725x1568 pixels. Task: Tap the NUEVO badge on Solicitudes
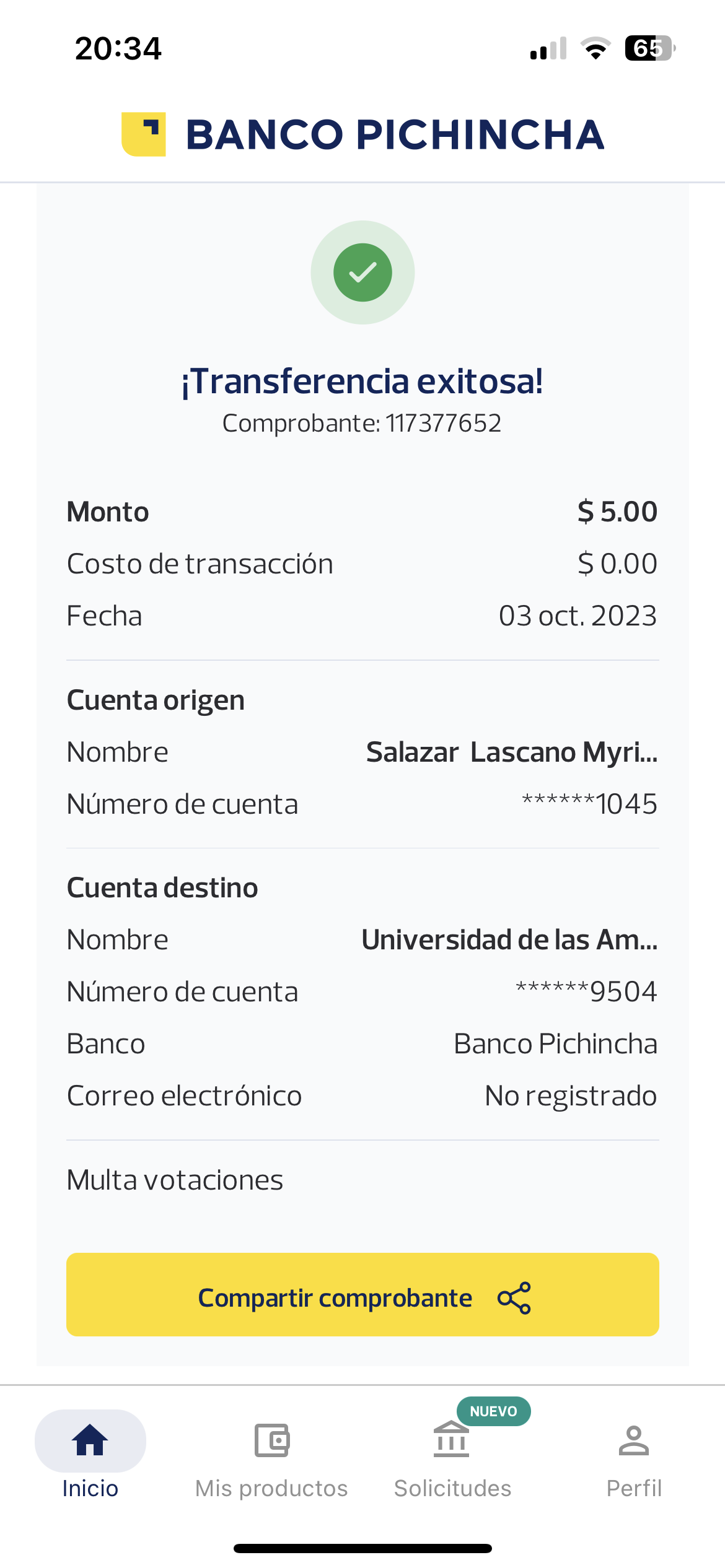click(x=493, y=1411)
